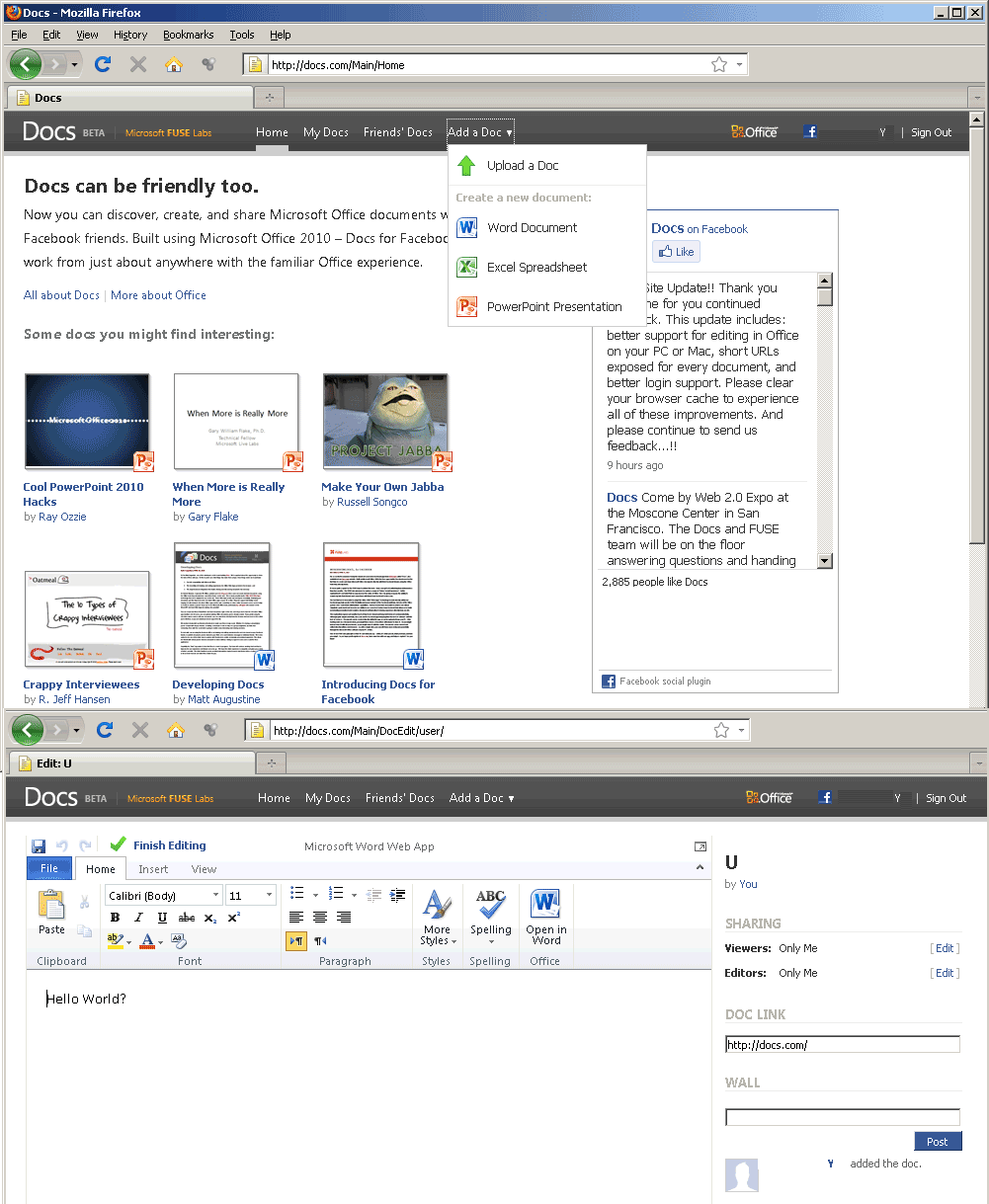The image size is (989, 1204).
Task: Go back in the upper Firefox window
Action: 26,64
